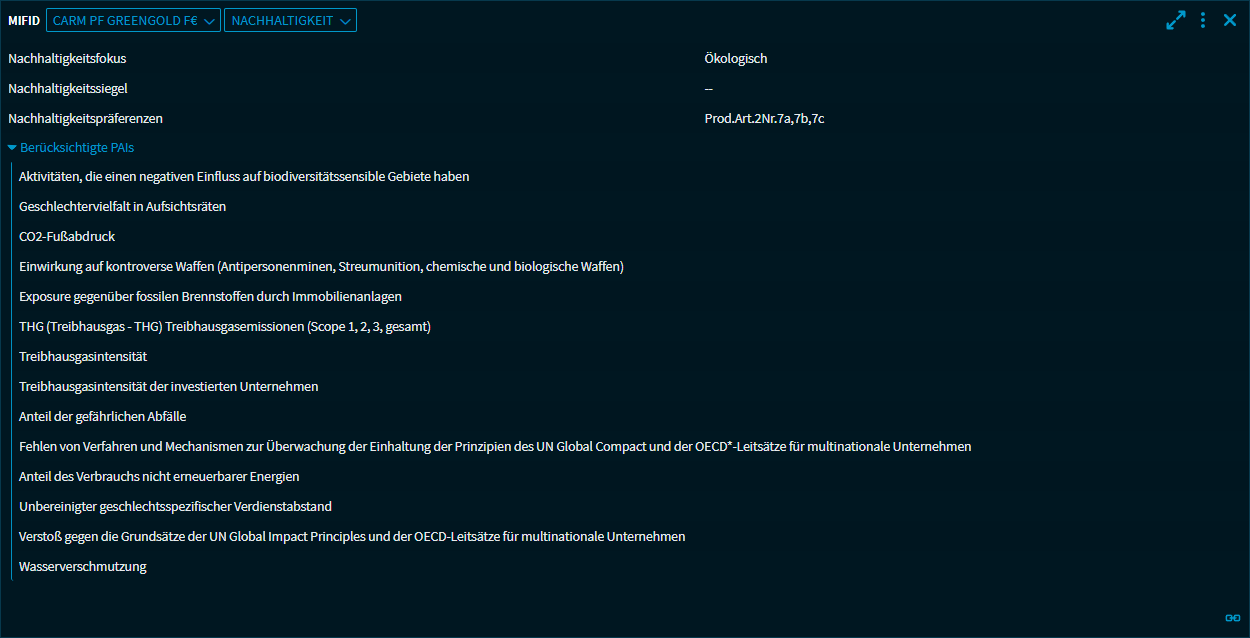Image resolution: width=1250 pixels, height=638 pixels.
Task: Click the Ökologisch value
Action: (x=735, y=59)
